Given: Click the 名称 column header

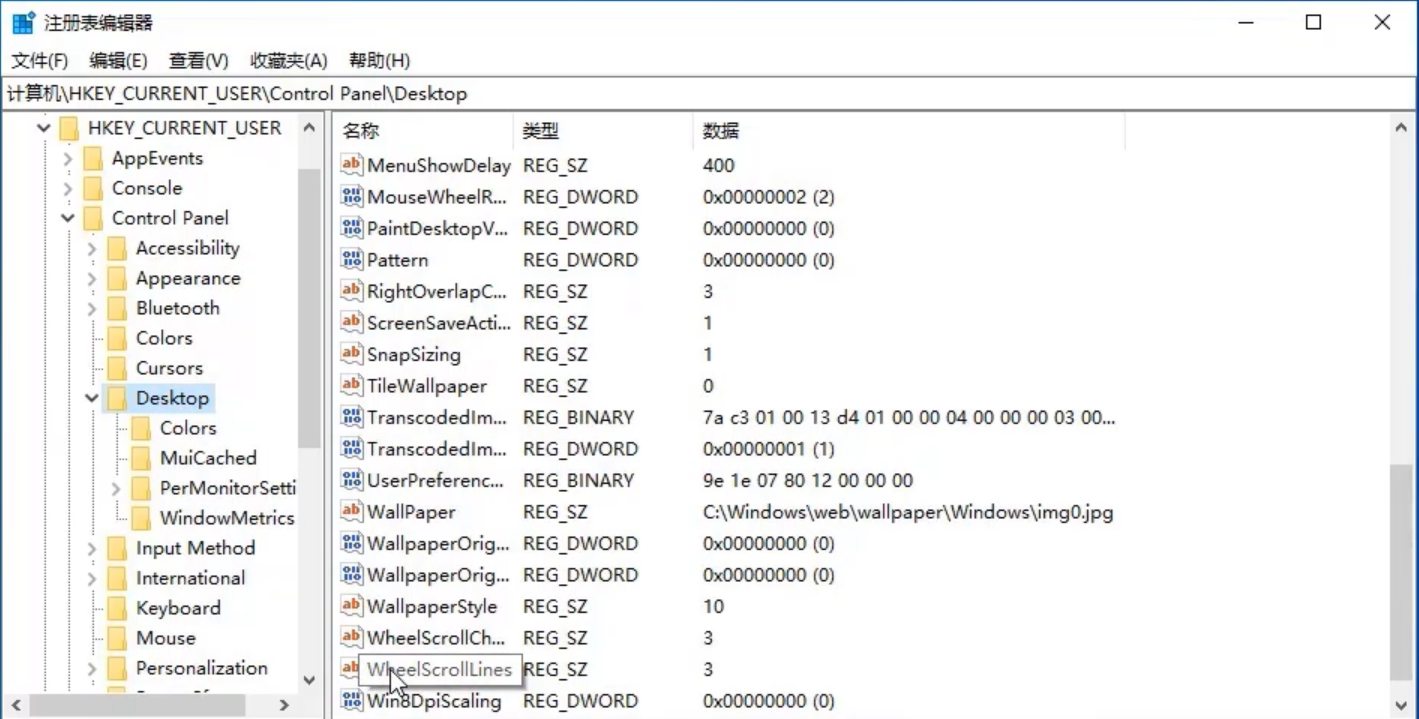Looking at the screenshot, I should click(361, 131).
